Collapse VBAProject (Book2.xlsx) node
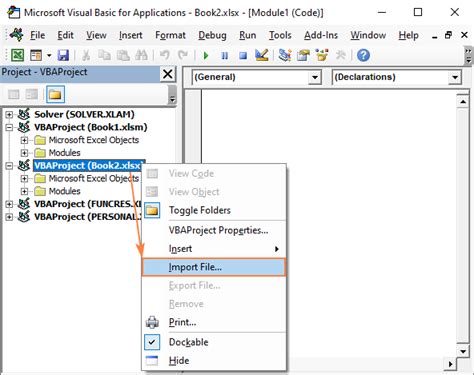This screenshot has height=375, width=474. tap(9, 166)
